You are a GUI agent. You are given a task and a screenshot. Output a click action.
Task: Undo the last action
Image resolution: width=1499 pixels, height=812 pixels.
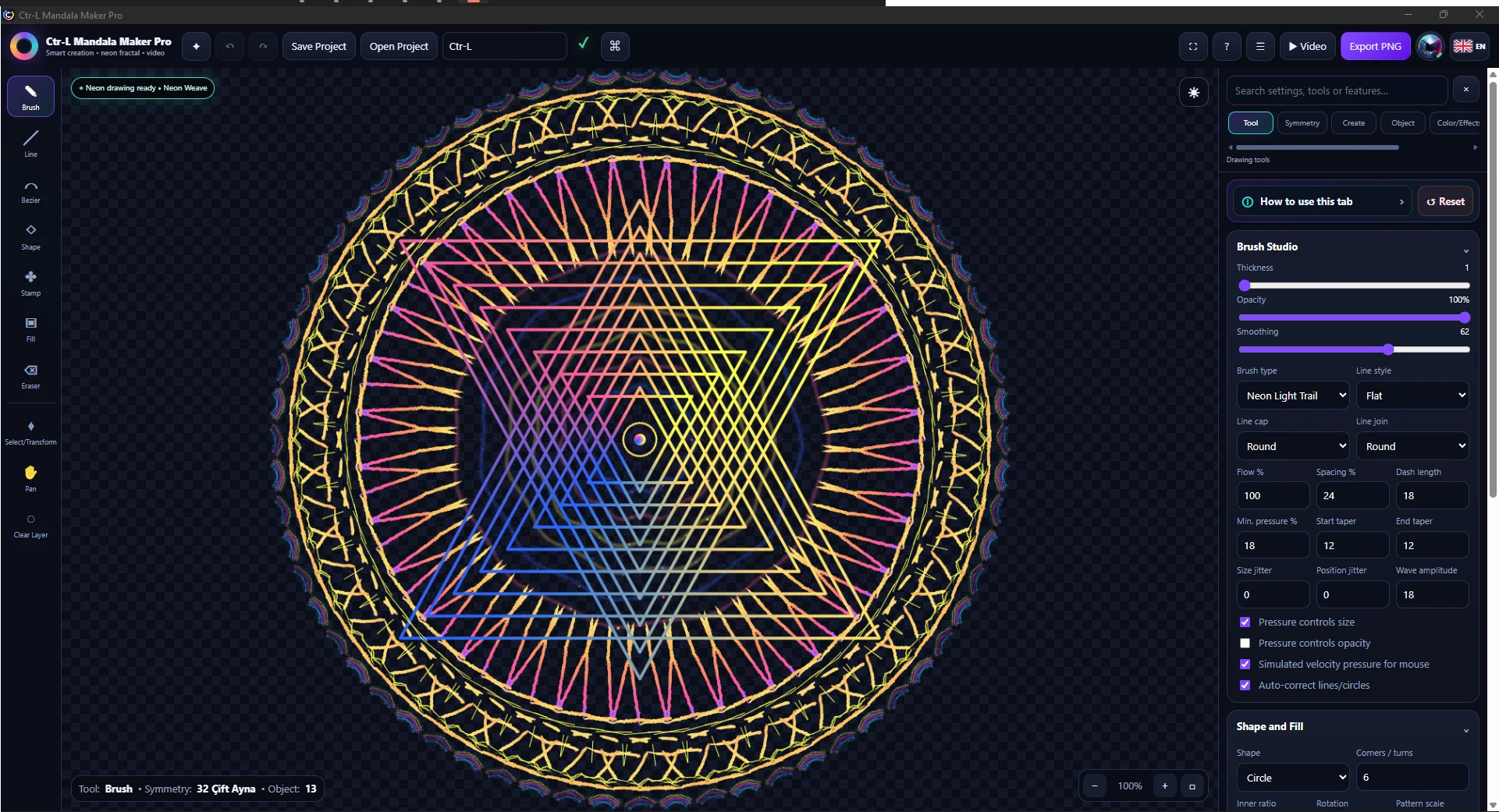[x=229, y=46]
